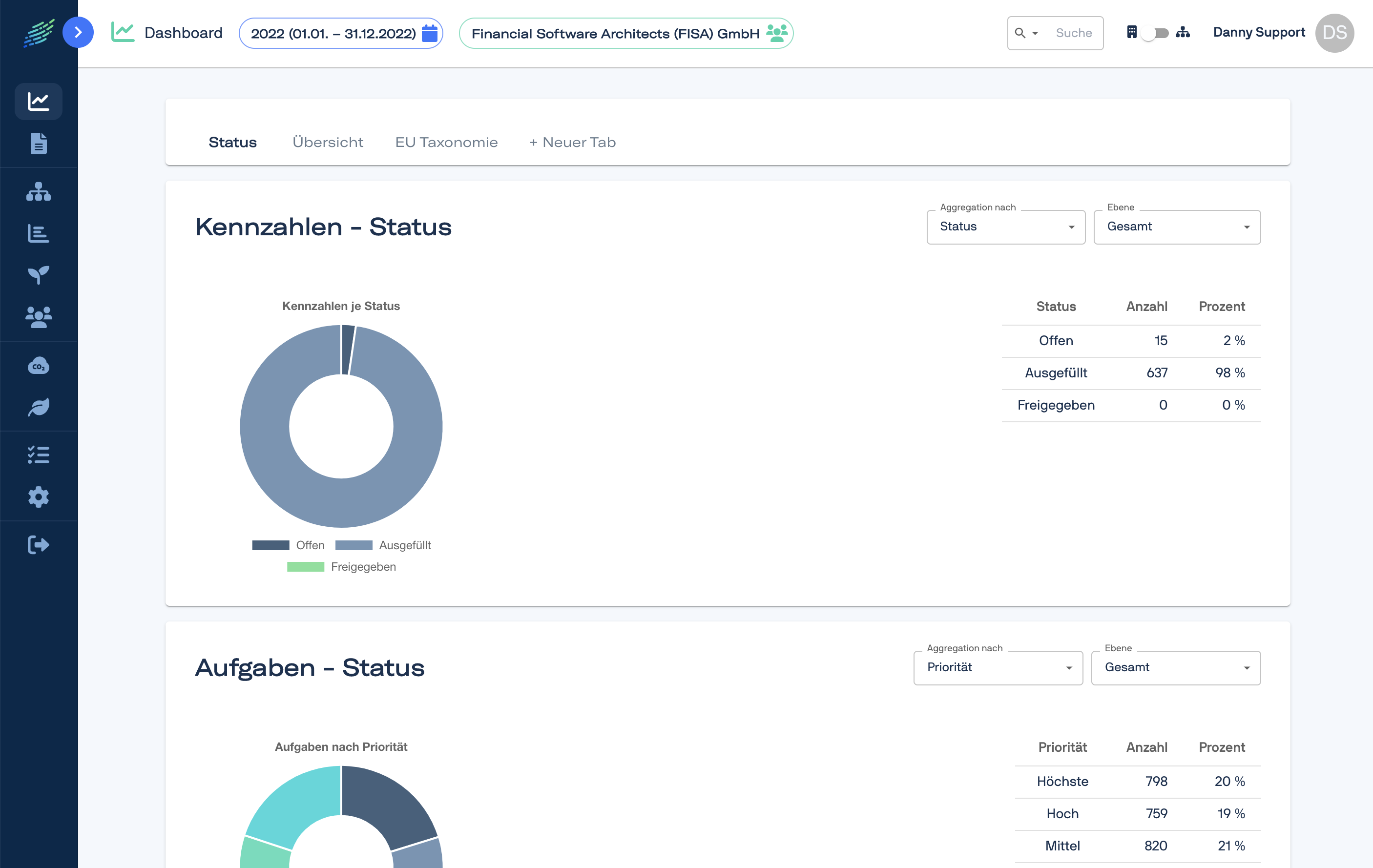The width and height of the screenshot is (1373, 868).
Task: Click the Hoch priority row
Action: [1138, 813]
